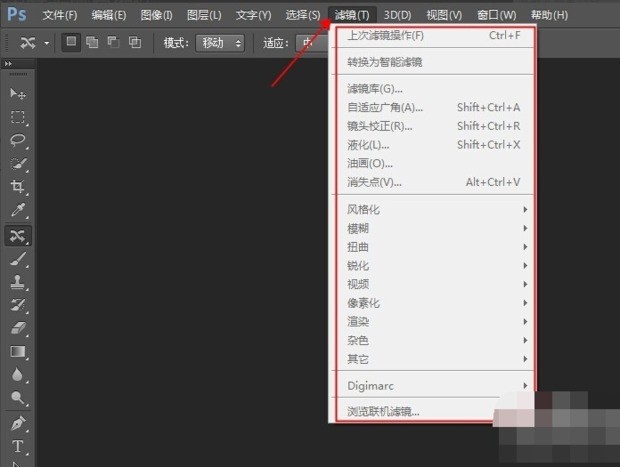This screenshot has height=467, width=620.
Task: Select the Gradient tool
Action: tap(17, 351)
